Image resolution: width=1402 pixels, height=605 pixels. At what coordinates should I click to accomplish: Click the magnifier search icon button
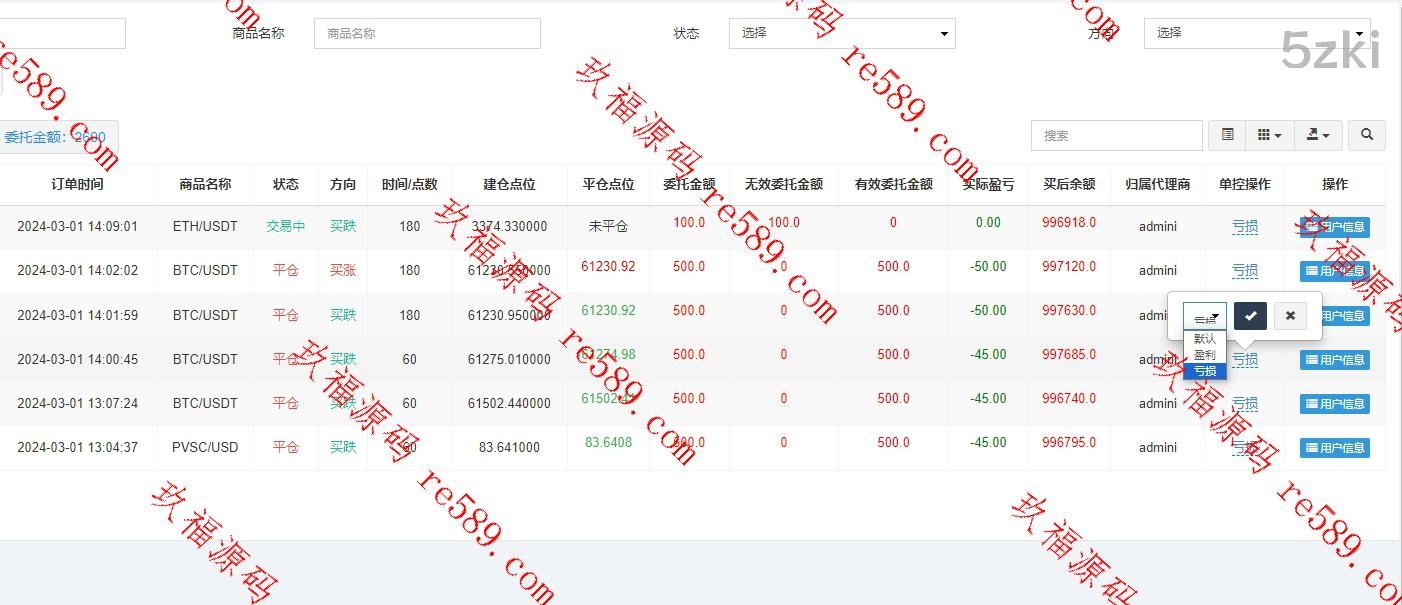tap(1366, 135)
